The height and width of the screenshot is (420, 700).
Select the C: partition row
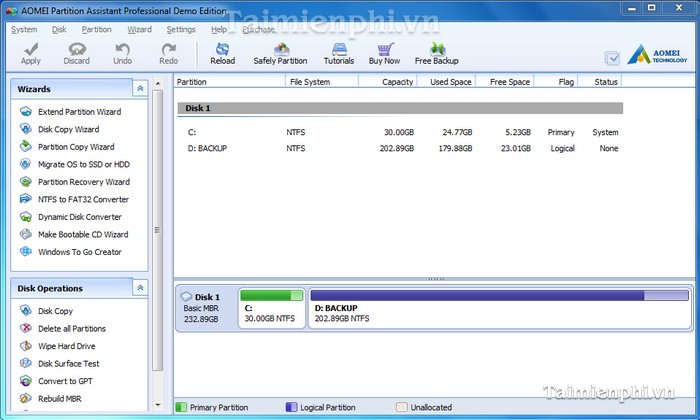400,132
